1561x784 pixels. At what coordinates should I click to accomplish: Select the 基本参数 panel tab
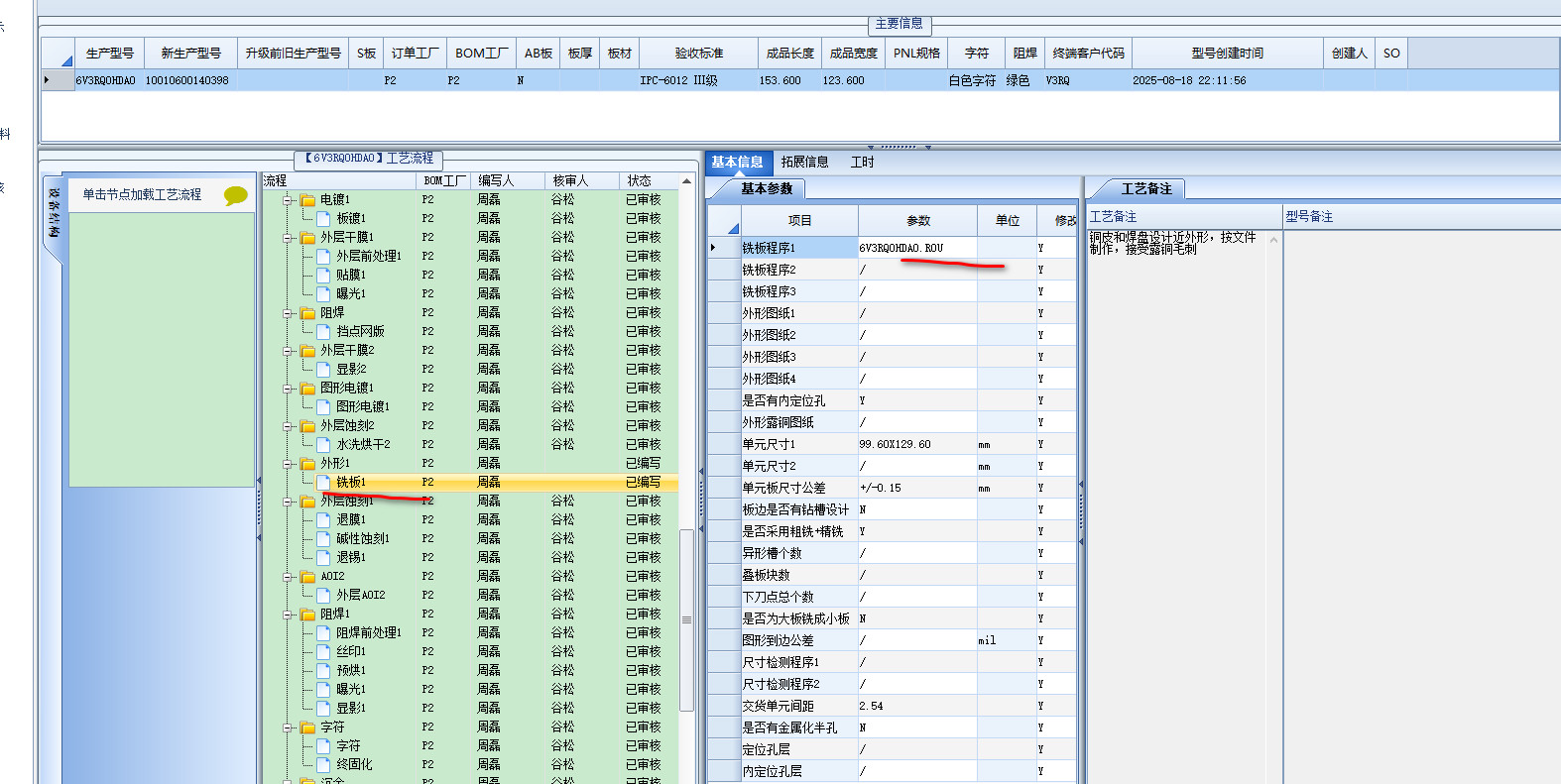(767, 188)
